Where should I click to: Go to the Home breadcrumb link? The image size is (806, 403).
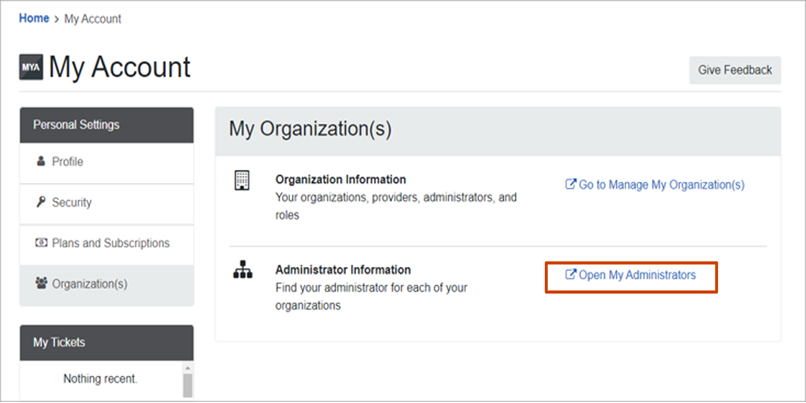pyautogui.click(x=34, y=19)
